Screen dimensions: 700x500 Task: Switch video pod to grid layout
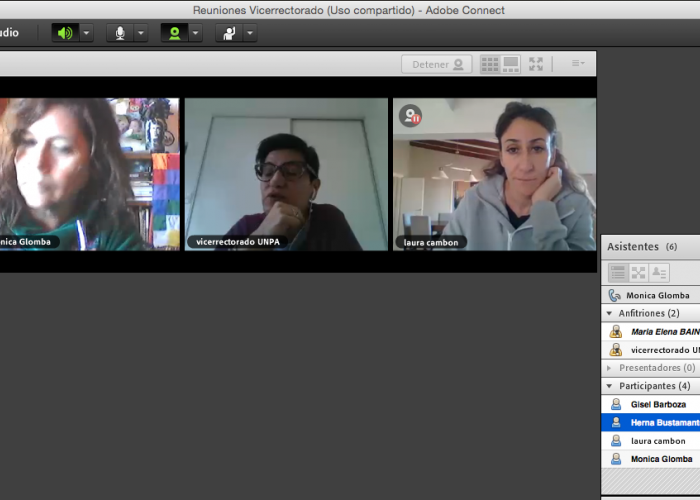(490, 64)
